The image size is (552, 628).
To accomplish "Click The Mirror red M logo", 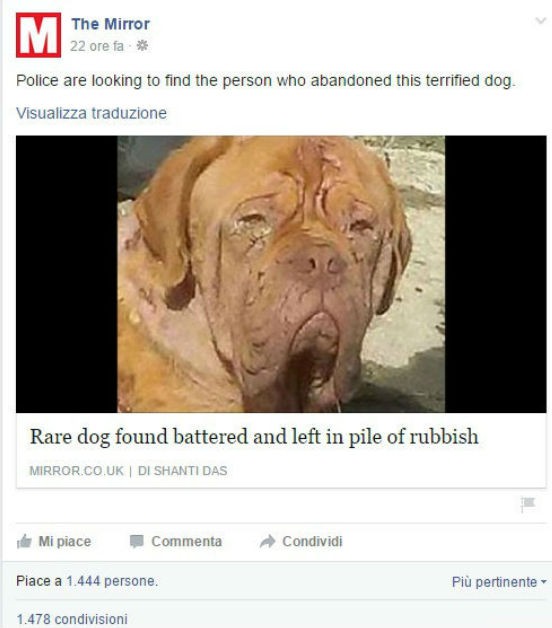I will 38,35.
